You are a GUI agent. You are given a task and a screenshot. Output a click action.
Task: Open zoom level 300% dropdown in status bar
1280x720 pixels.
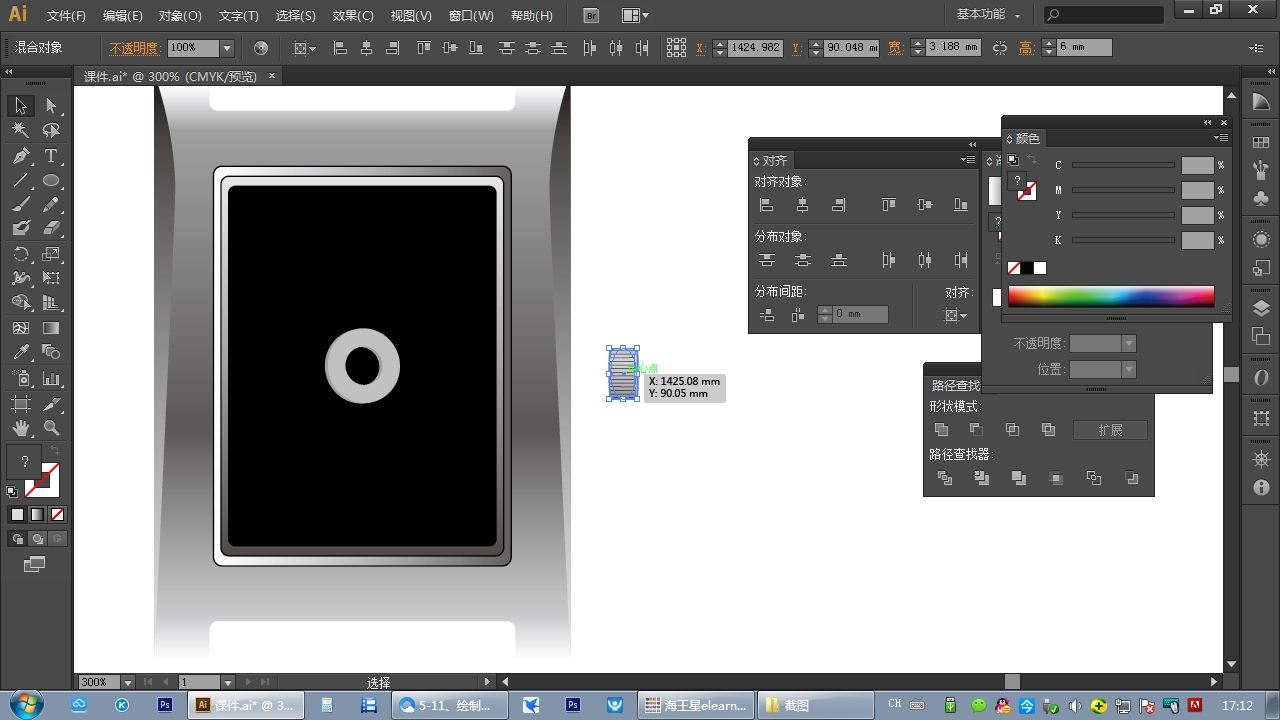coord(129,682)
